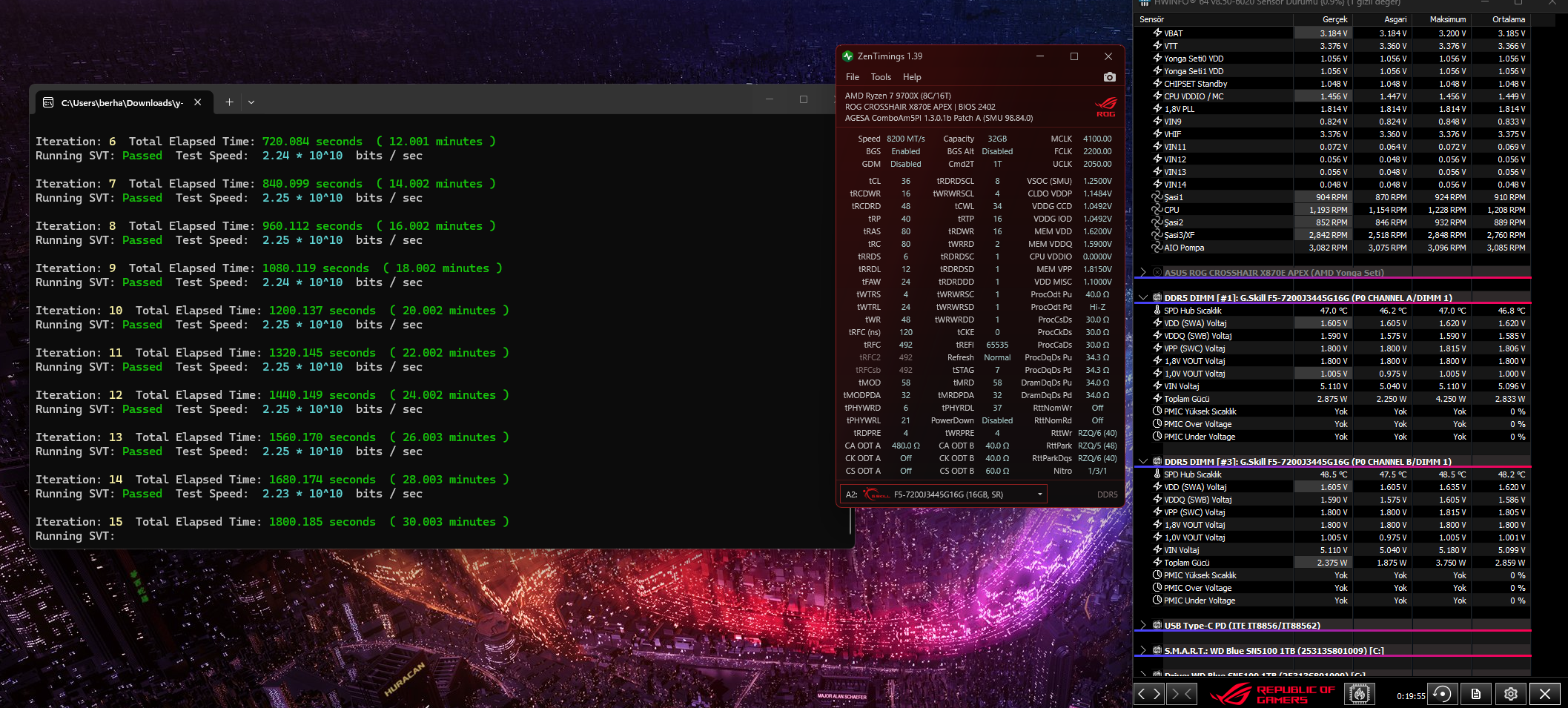Open the ZenTimings Help menu
The width and height of the screenshot is (1568, 708).
click(x=912, y=77)
